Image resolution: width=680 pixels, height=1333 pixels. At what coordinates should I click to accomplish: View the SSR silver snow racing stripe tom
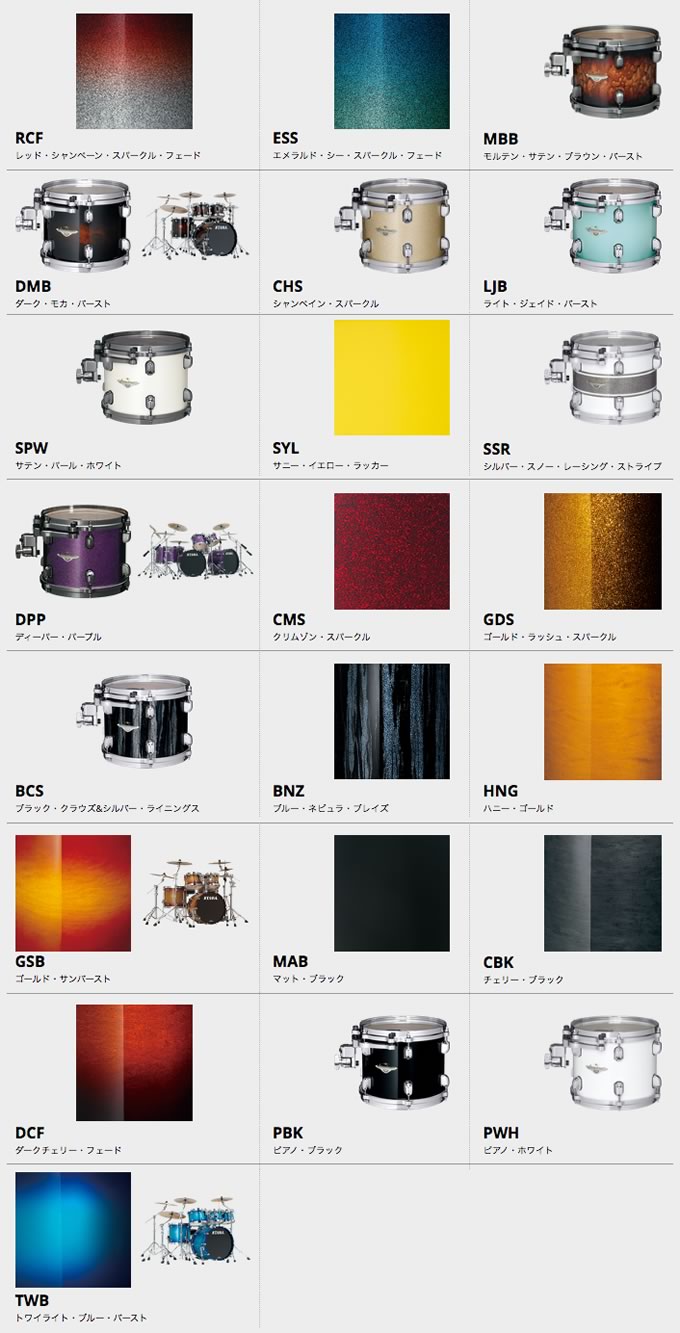point(603,379)
